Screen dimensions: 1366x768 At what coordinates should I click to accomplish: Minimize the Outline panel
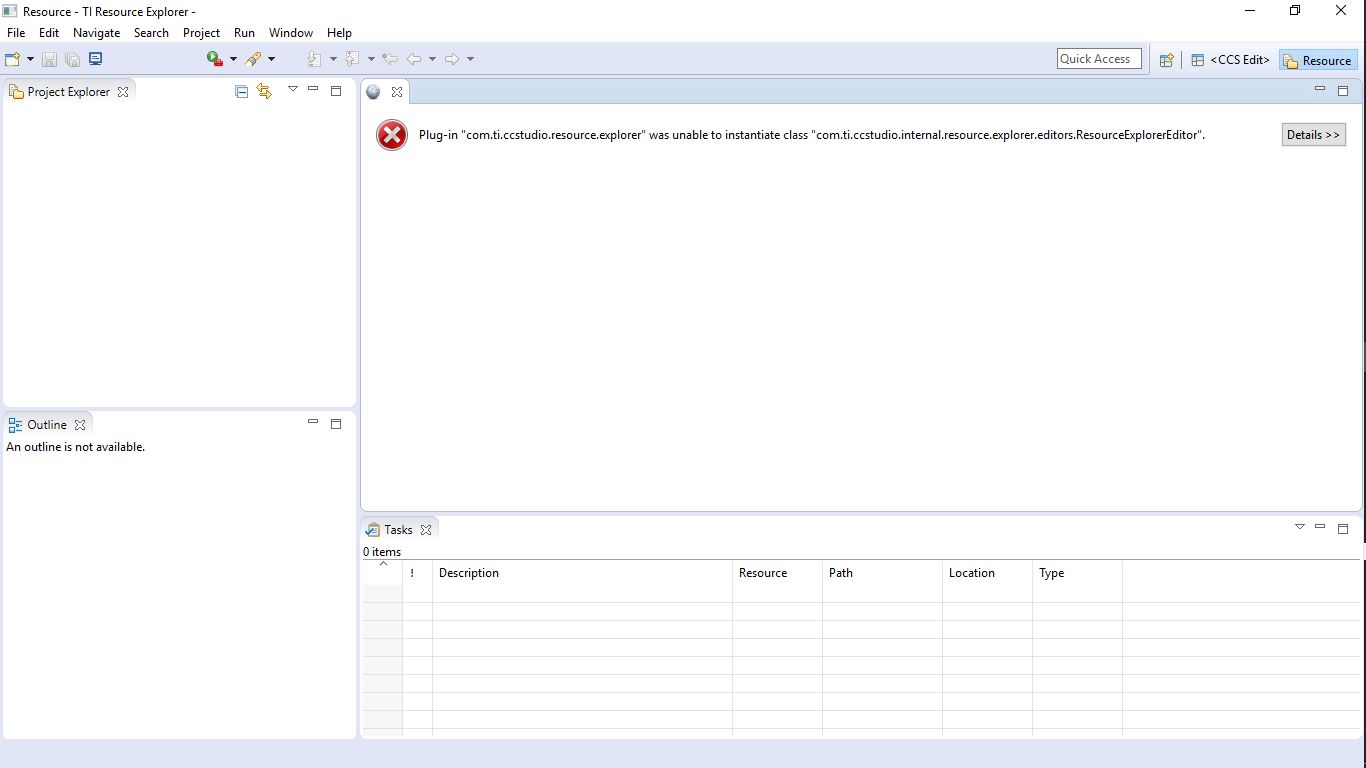(313, 422)
